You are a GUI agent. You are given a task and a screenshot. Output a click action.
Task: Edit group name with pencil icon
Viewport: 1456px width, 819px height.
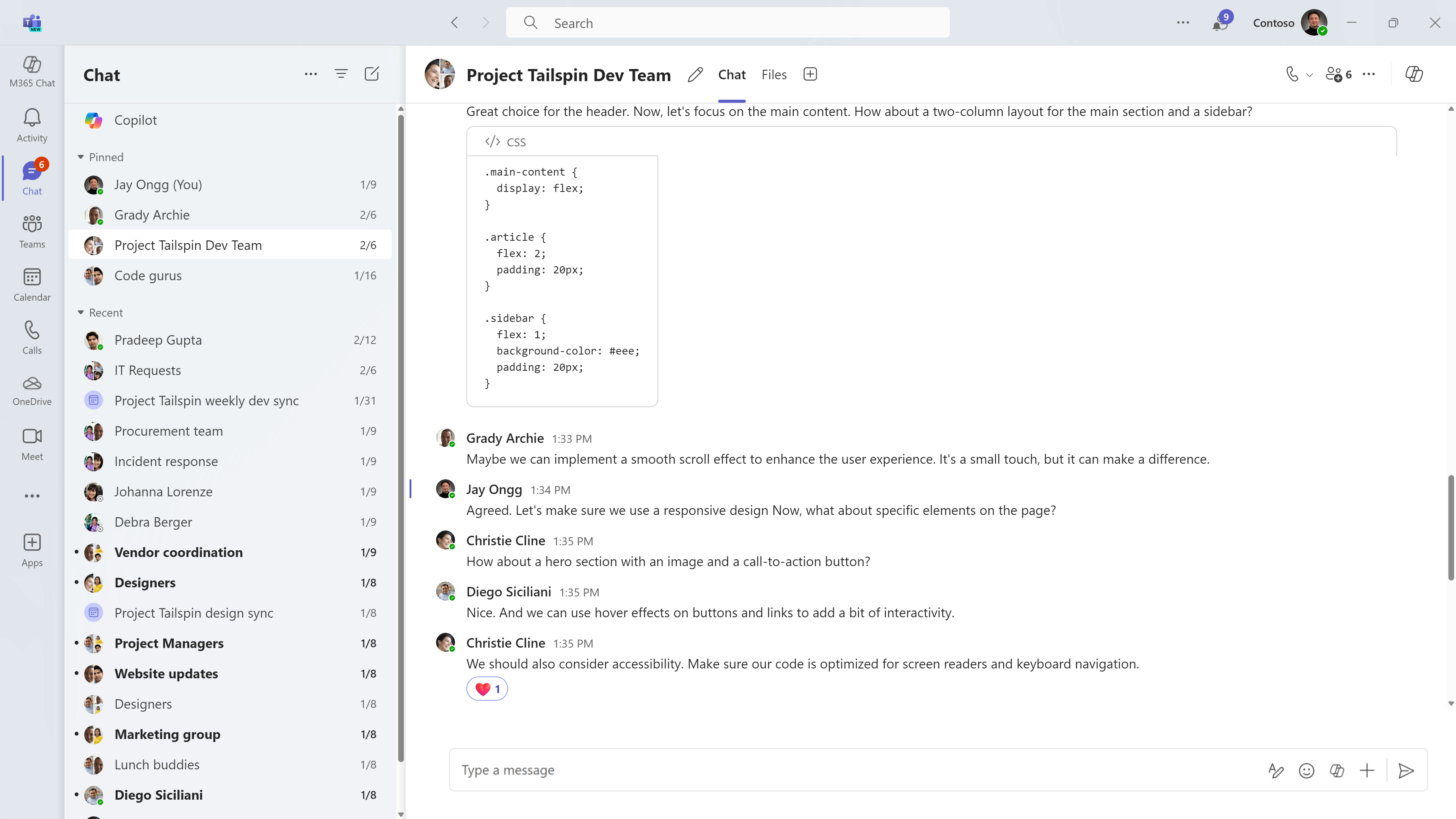pos(695,75)
